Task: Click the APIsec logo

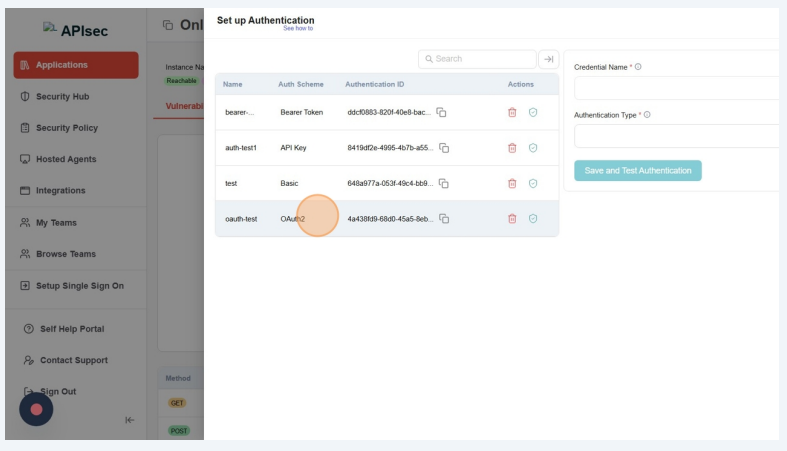Action: coord(75,30)
